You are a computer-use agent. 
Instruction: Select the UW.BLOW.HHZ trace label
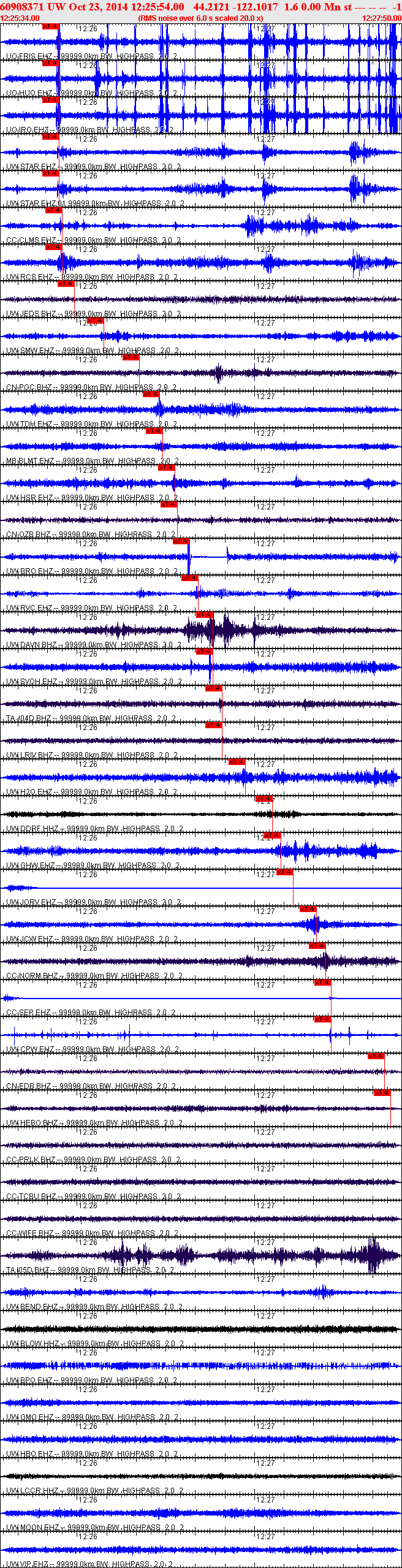pos(95,1344)
